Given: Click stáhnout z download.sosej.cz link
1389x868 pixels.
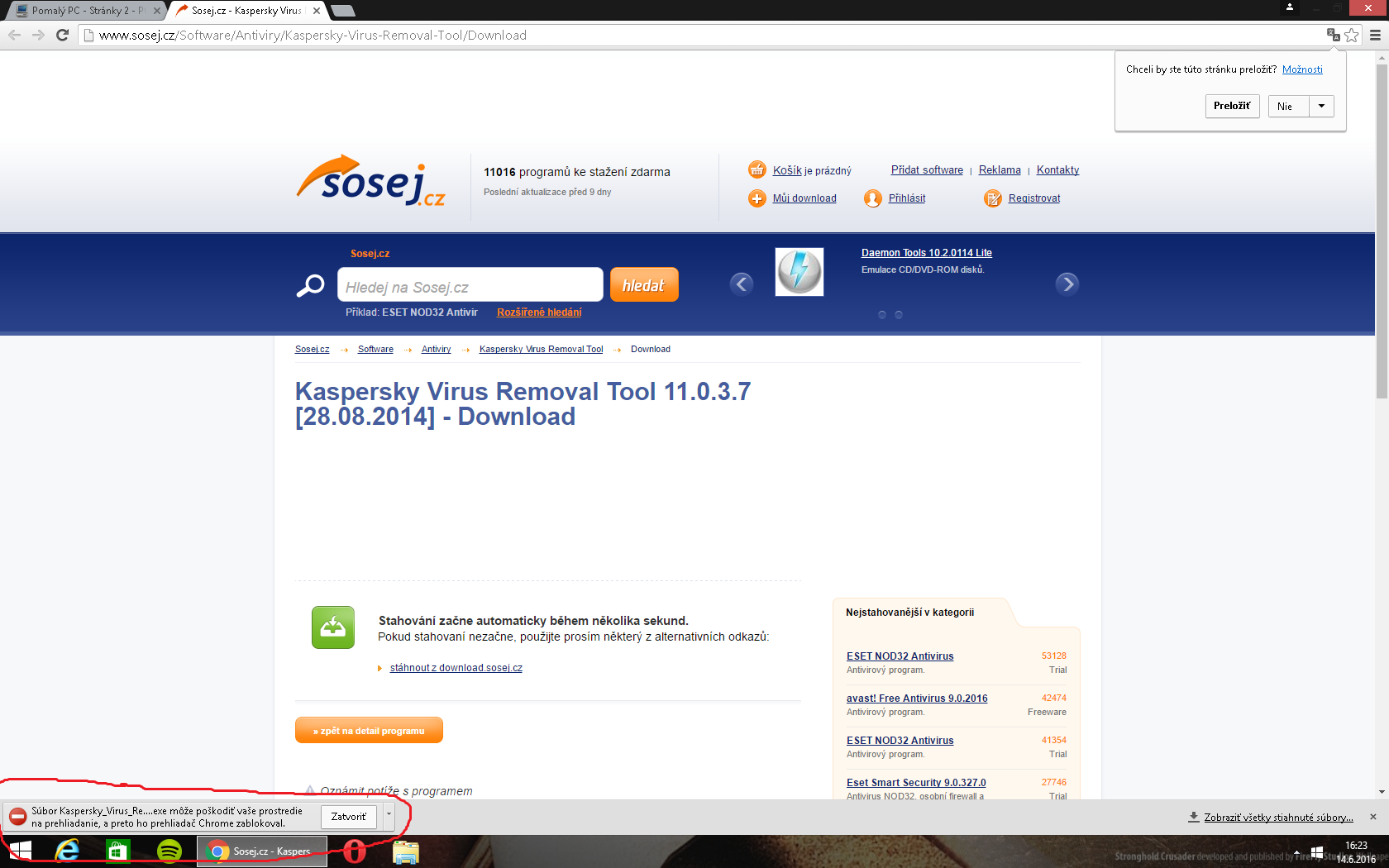Looking at the screenshot, I should [456, 668].
